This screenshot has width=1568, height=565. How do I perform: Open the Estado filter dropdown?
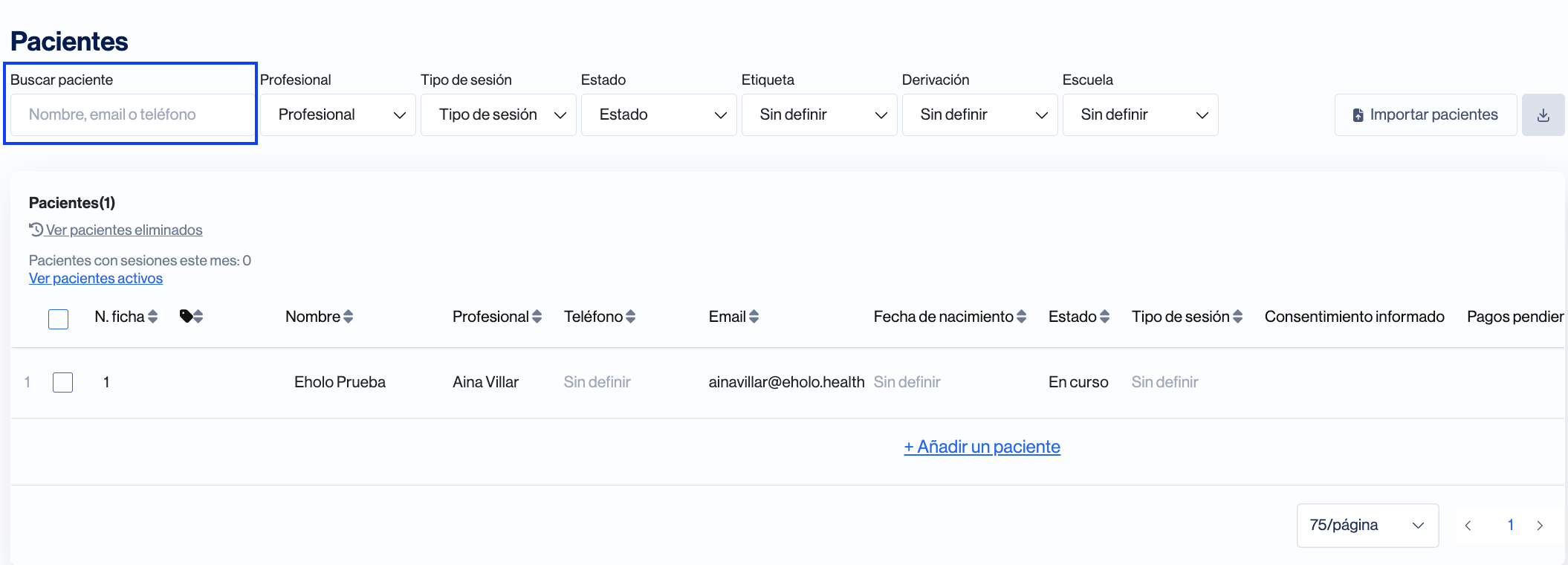[658, 115]
